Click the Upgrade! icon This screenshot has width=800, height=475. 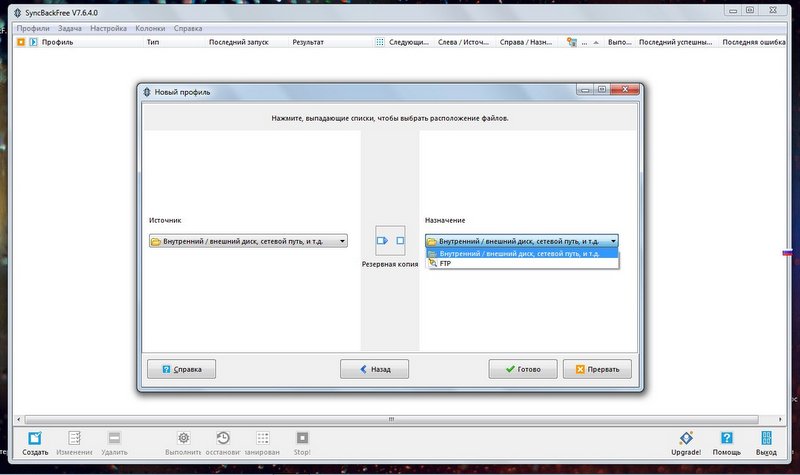(686, 438)
